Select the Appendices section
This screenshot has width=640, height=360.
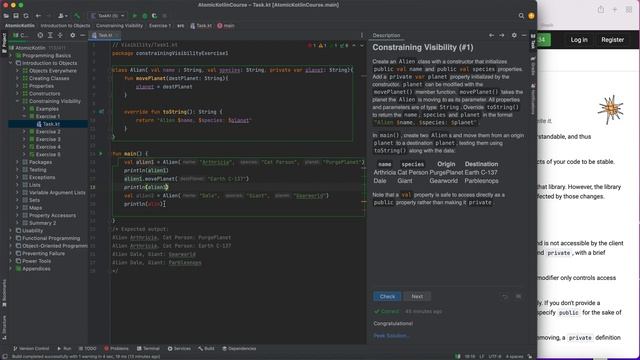(36, 269)
